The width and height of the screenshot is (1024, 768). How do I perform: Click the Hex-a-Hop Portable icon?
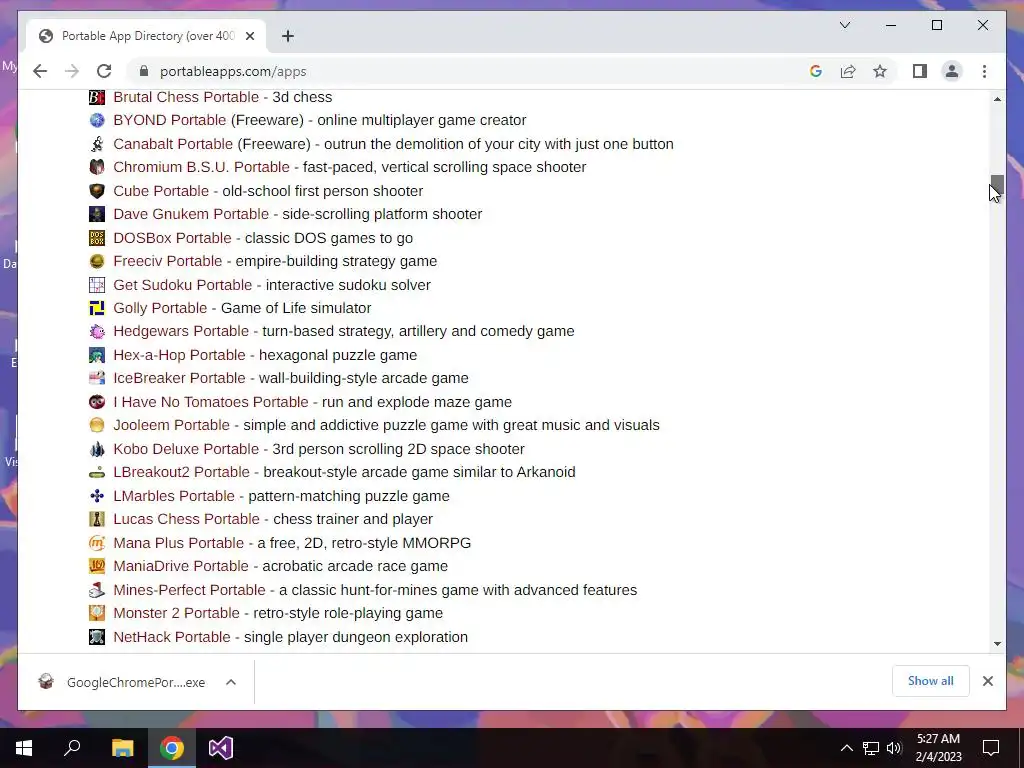[97, 355]
